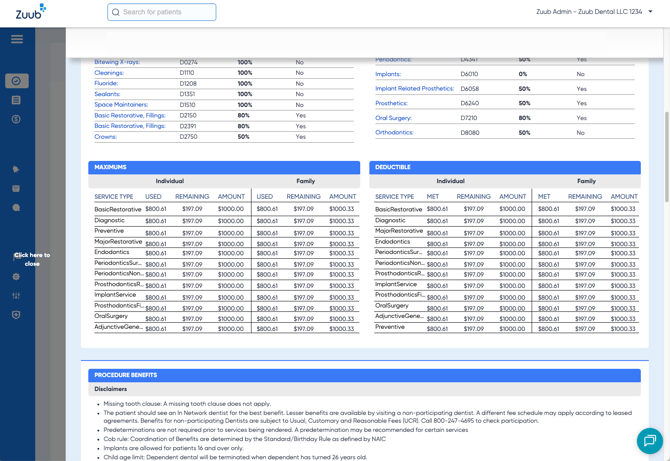The height and width of the screenshot is (461, 670).
Task: Click the shield icon in sidebar
Action: pos(16,315)
